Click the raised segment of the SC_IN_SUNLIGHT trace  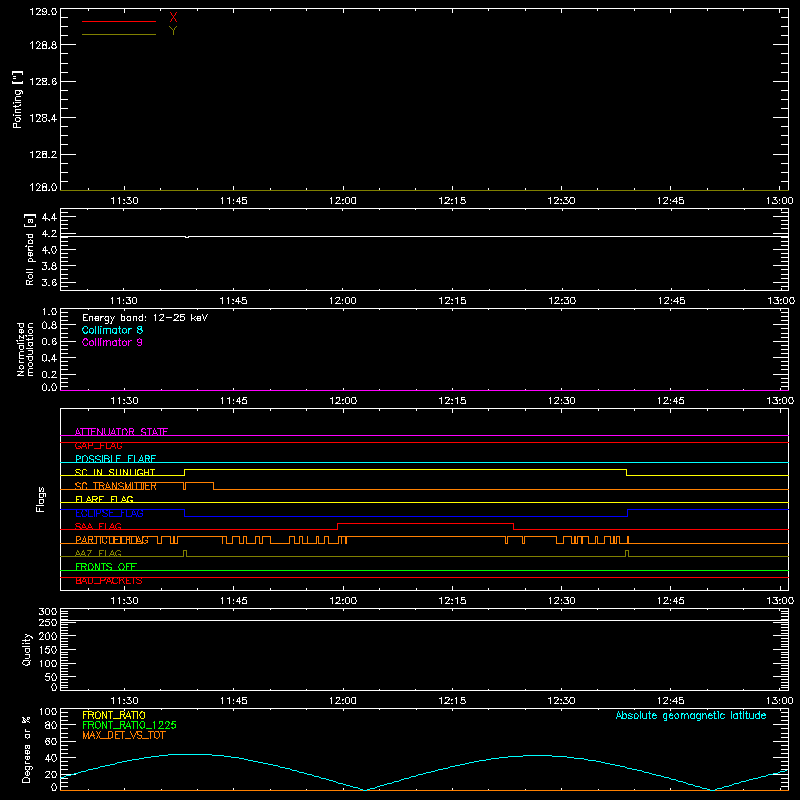point(405,469)
